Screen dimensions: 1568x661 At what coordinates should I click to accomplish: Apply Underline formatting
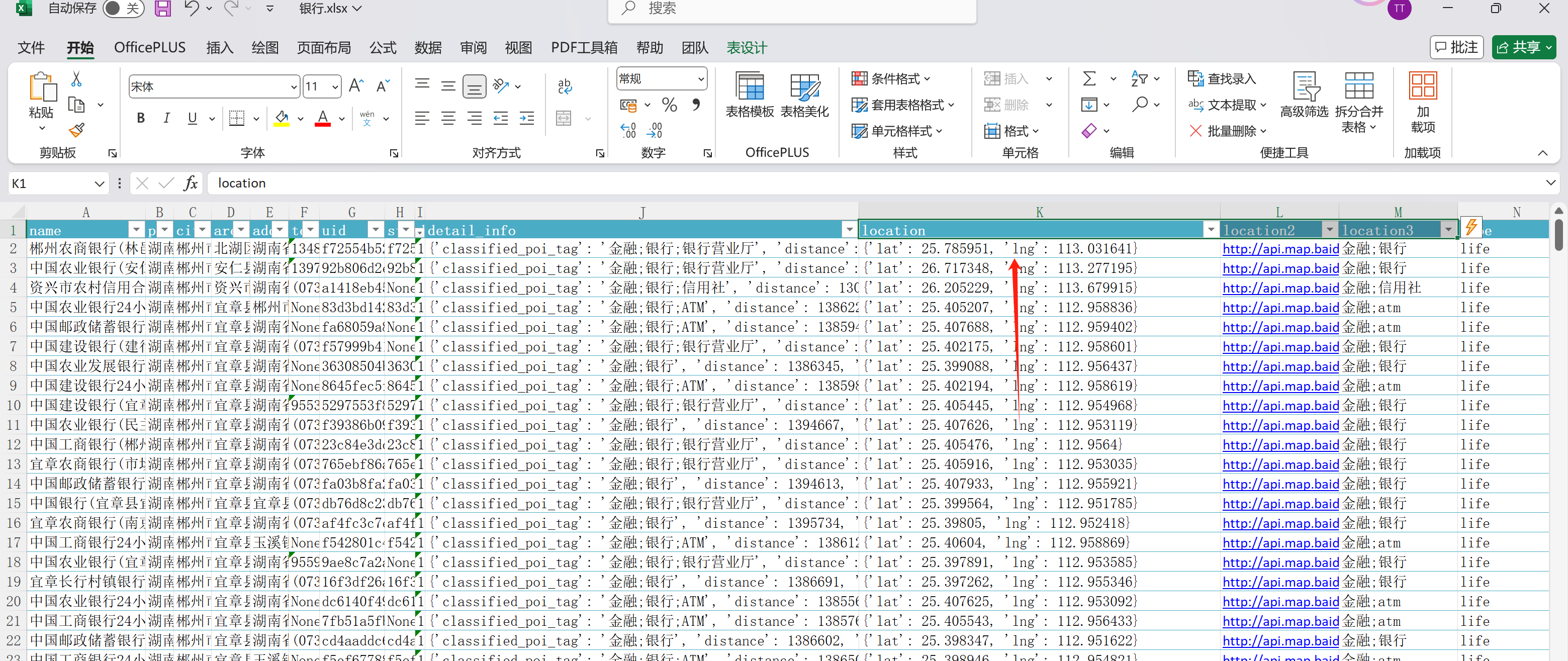point(193,118)
